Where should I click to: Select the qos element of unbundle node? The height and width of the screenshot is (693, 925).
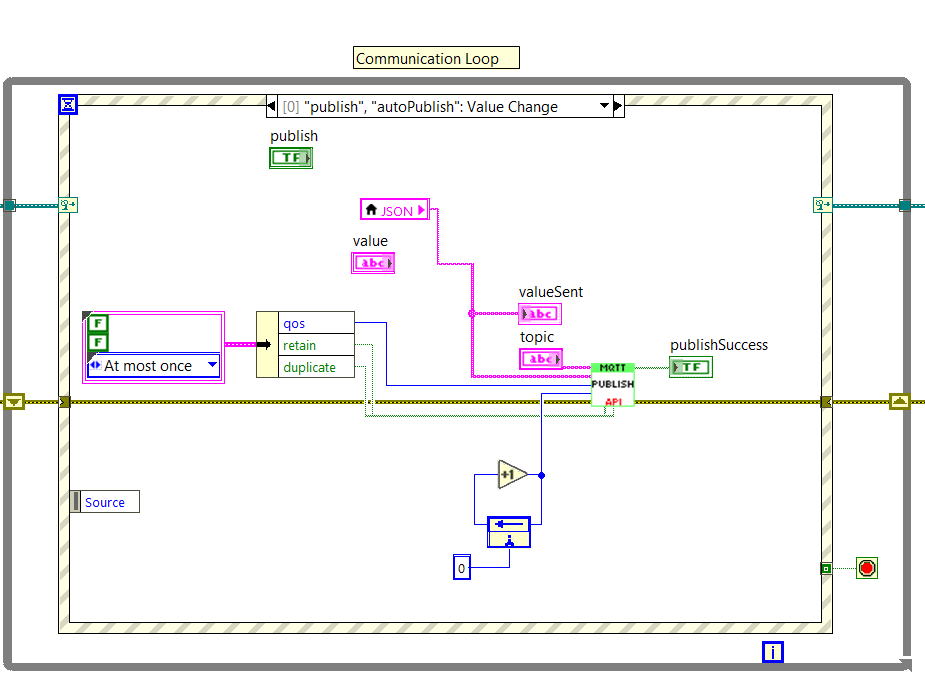(x=316, y=323)
